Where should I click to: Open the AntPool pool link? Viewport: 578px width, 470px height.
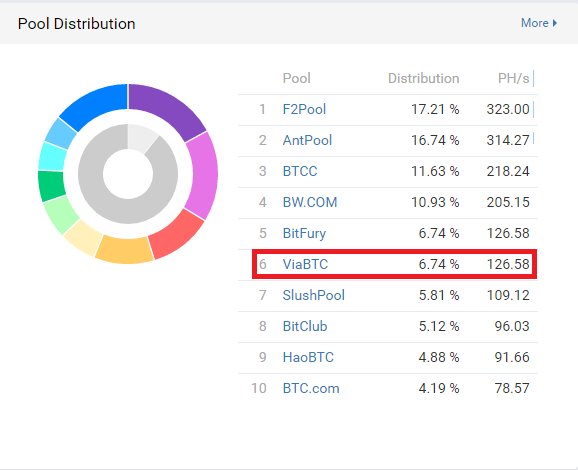[307, 140]
